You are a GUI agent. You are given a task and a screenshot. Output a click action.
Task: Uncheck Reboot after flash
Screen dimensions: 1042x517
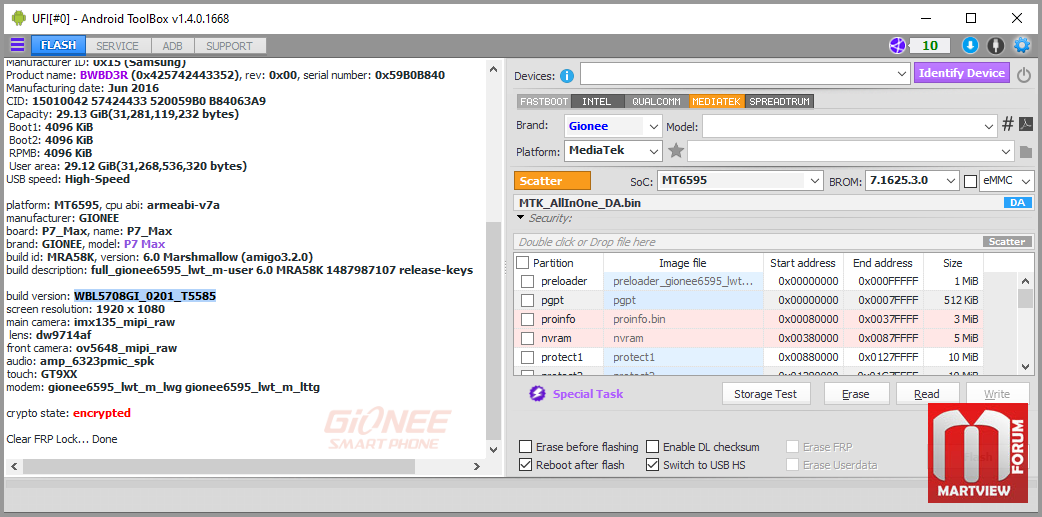(x=526, y=465)
